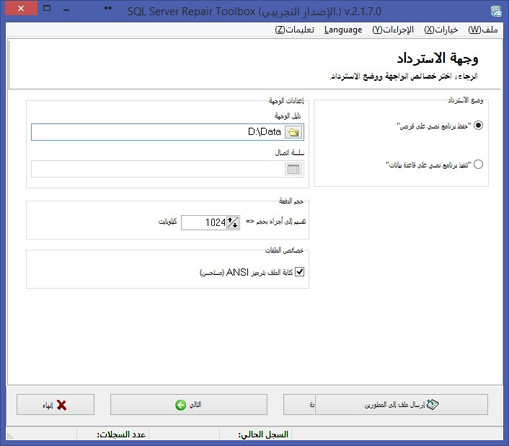Open the الإجراءات (Y) menu
This screenshot has width=509, height=446.
pos(393,30)
